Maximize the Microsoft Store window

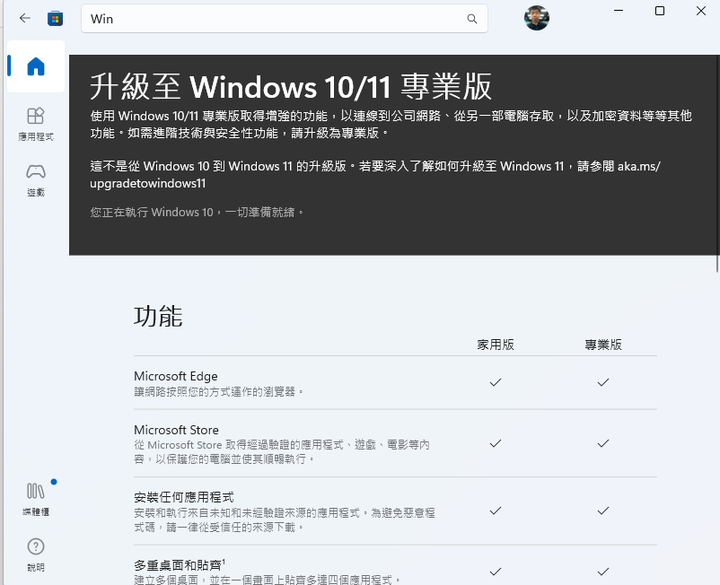659,11
